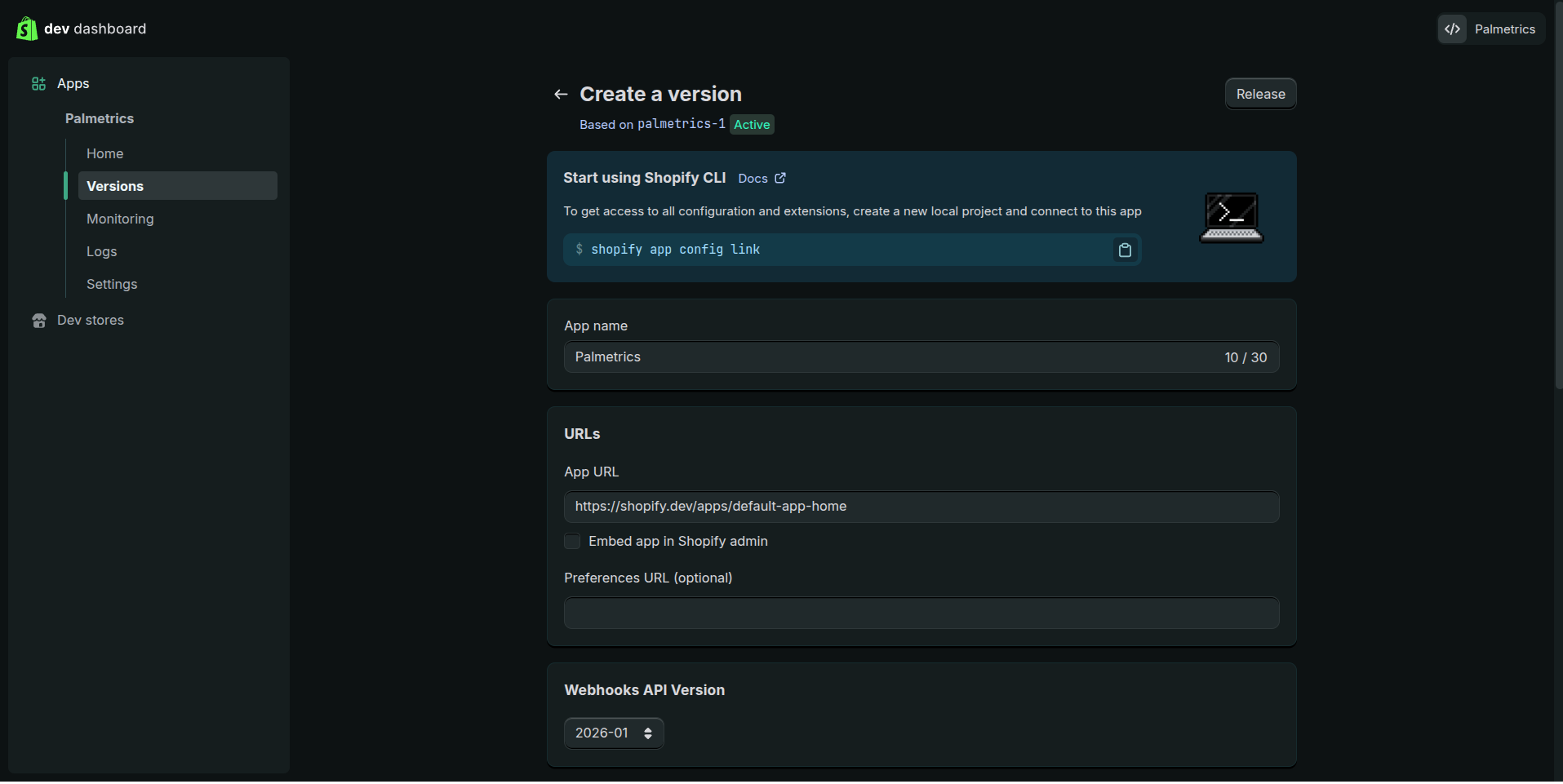Image resolution: width=1563 pixels, height=784 pixels.
Task: Click the App URL text field
Action: tap(921, 507)
